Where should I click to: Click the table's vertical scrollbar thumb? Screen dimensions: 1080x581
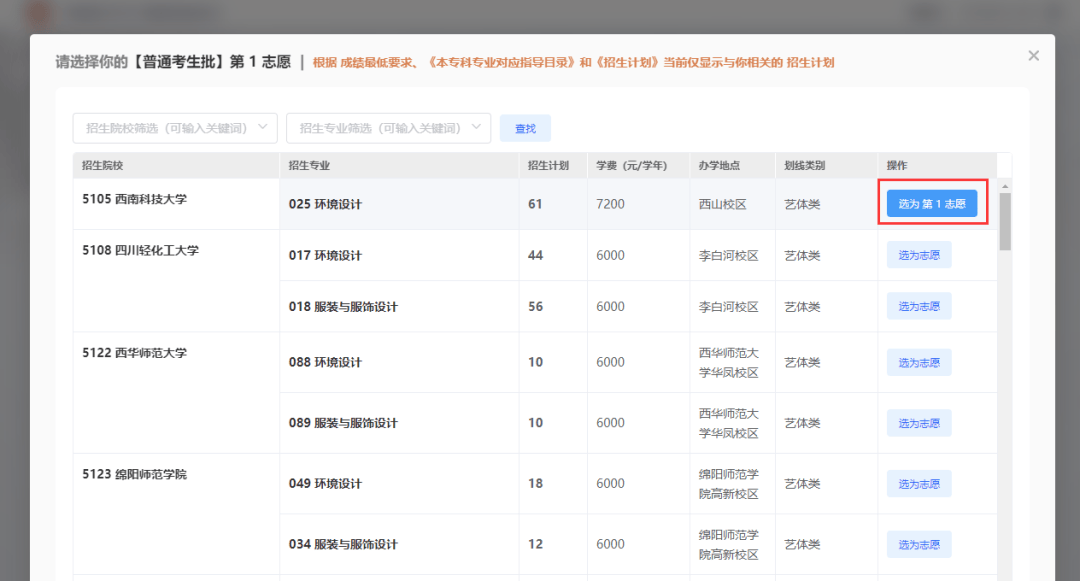pyautogui.click(x=1005, y=220)
